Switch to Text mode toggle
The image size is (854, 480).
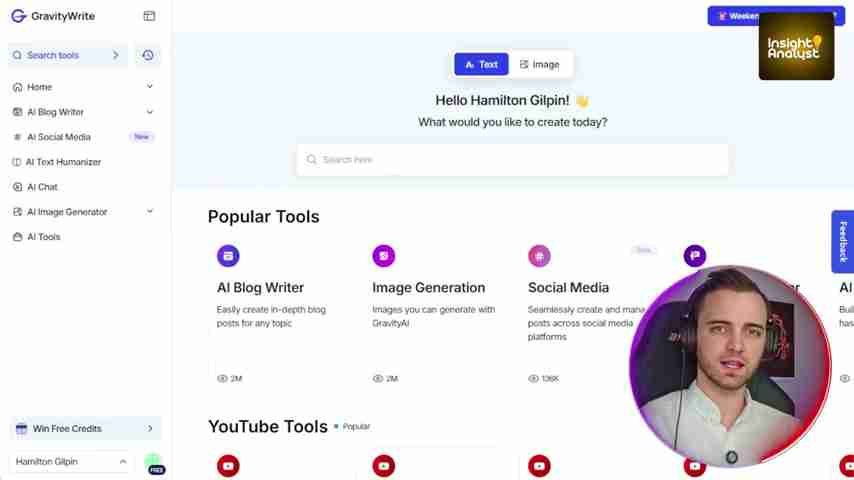click(481, 64)
